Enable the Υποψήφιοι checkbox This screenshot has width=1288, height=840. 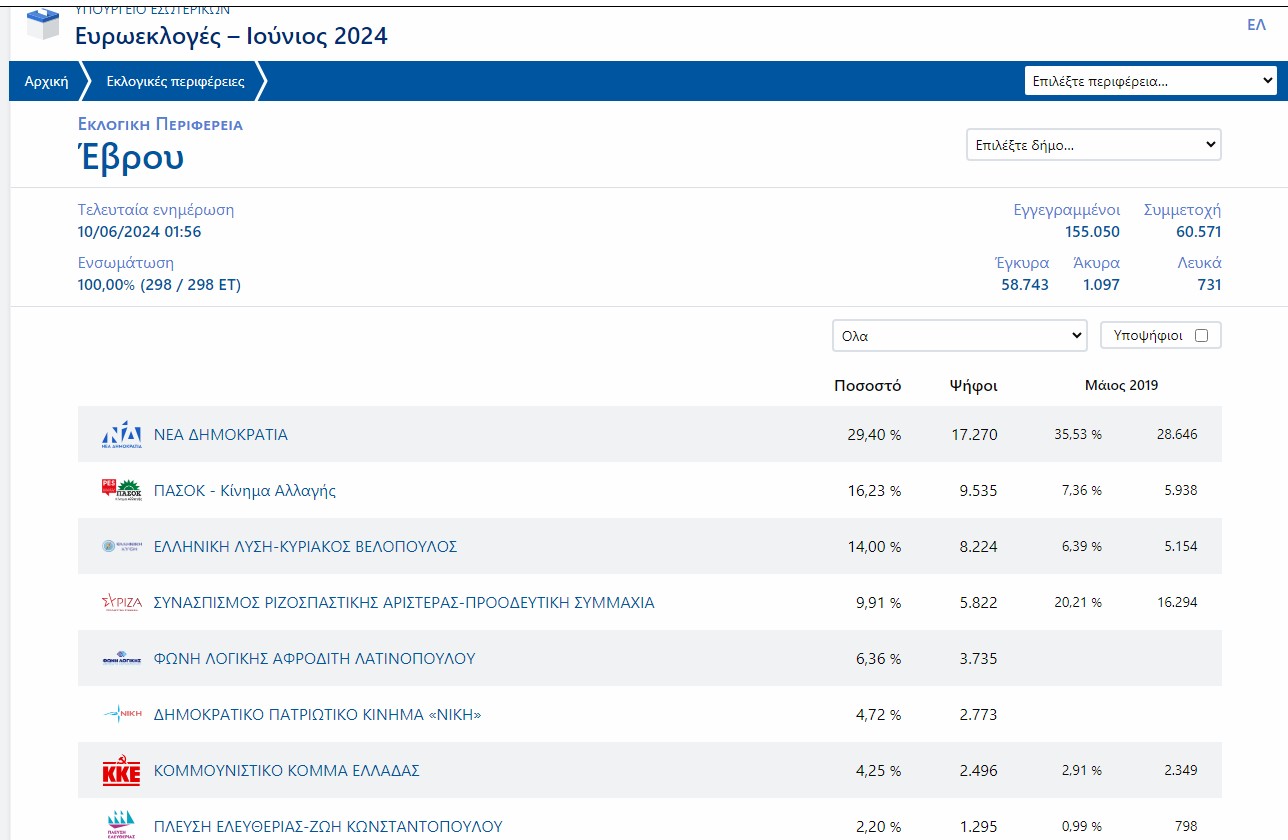point(1201,336)
